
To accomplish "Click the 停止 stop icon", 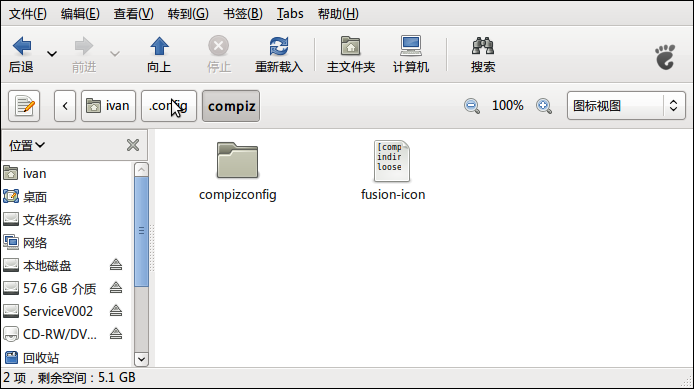I will (219, 46).
